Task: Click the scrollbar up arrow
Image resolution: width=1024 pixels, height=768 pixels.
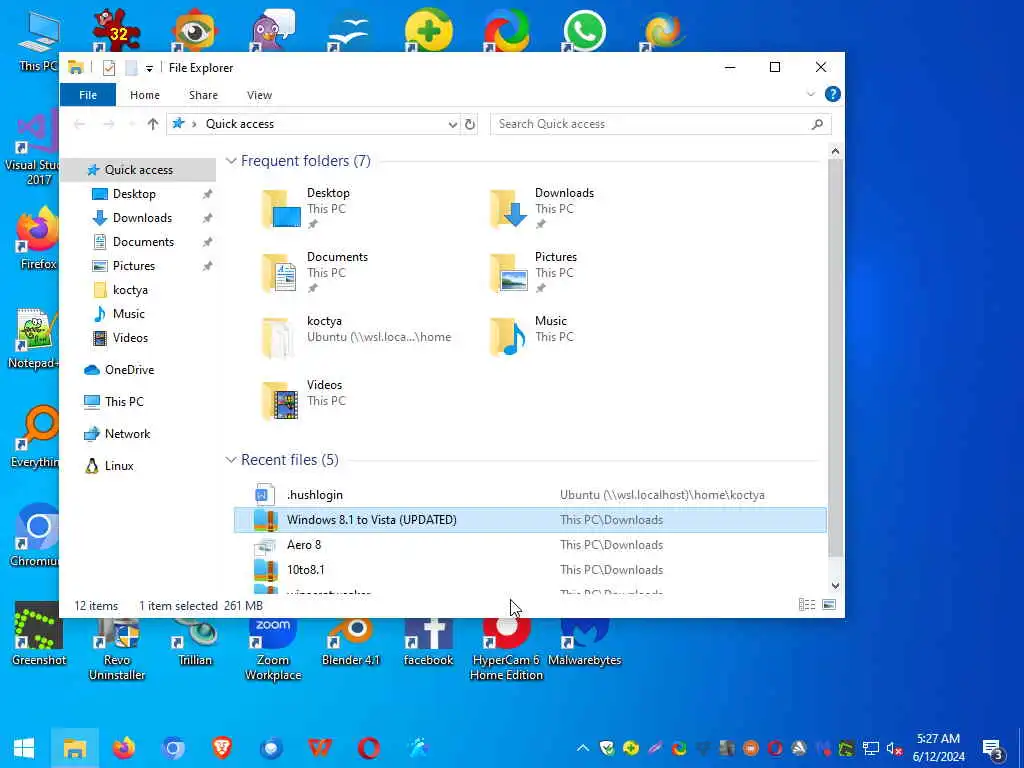Action: click(x=835, y=152)
